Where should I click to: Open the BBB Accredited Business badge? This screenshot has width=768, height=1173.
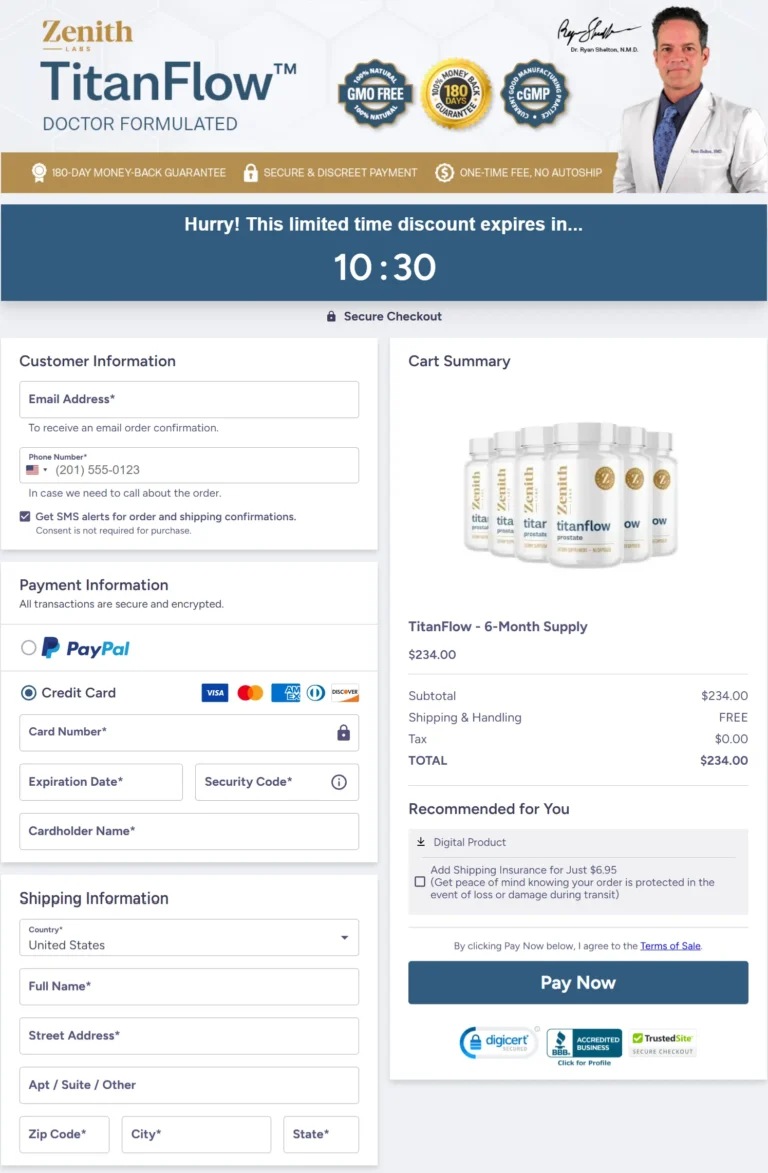584,1044
